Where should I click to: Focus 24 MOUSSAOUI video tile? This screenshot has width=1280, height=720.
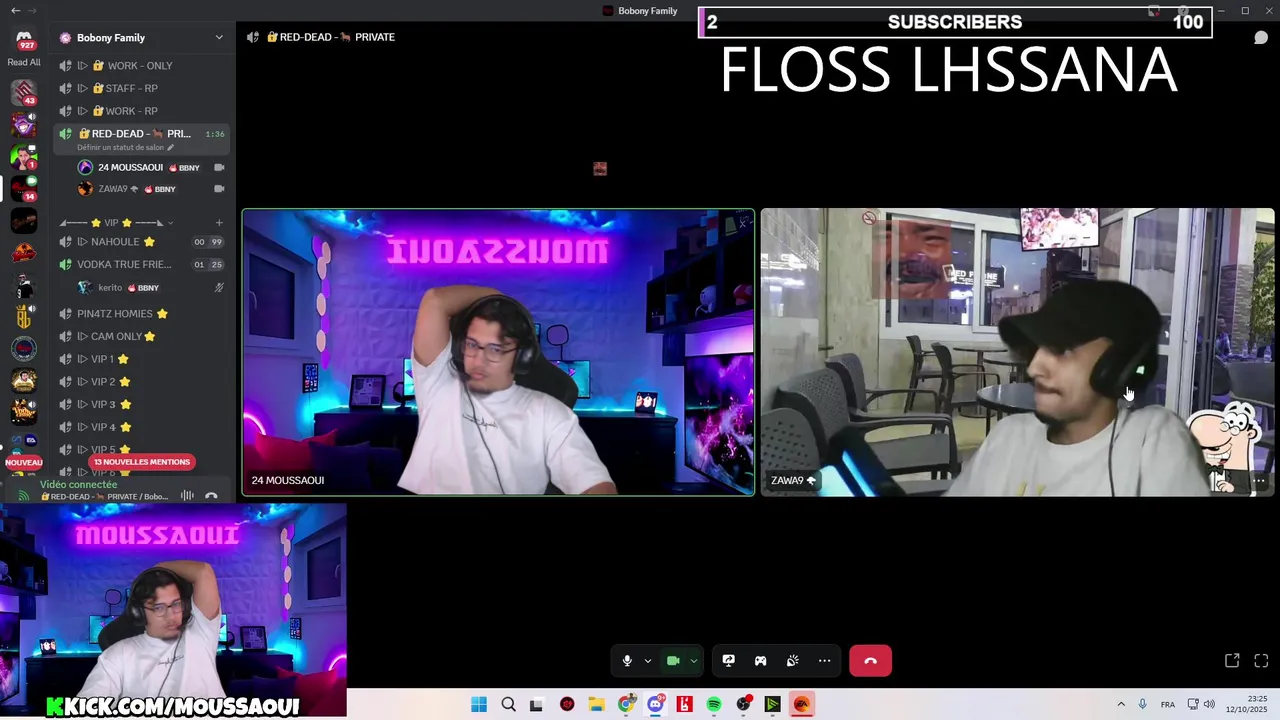click(x=498, y=352)
